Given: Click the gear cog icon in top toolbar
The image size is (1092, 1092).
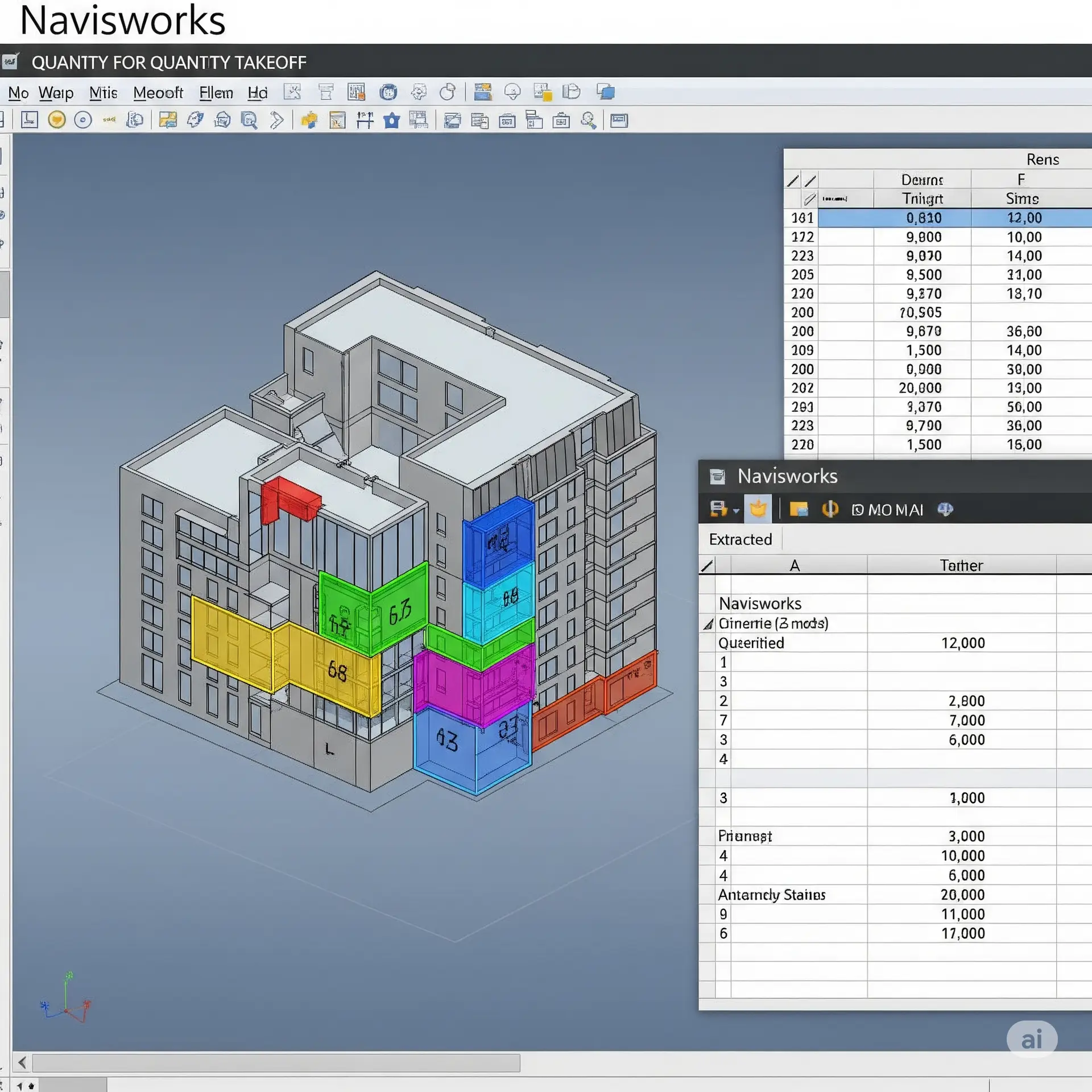Looking at the screenshot, I should 419,92.
